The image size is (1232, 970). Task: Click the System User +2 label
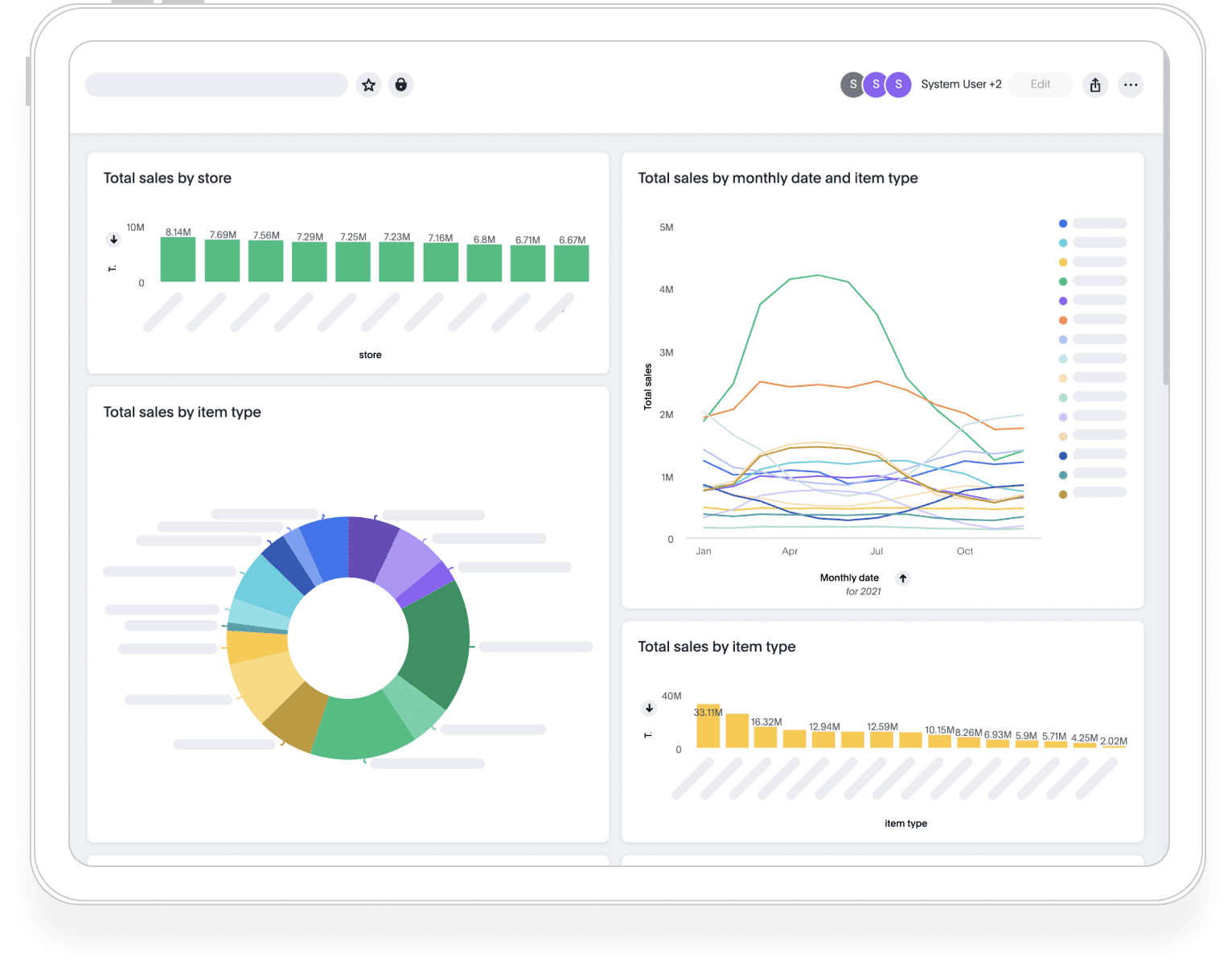[x=961, y=84]
